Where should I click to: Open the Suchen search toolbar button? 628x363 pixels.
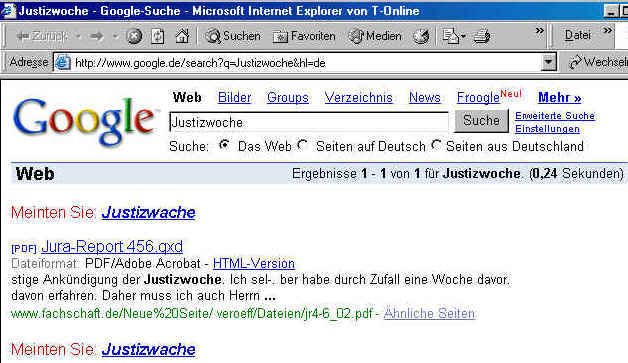(233, 36)
